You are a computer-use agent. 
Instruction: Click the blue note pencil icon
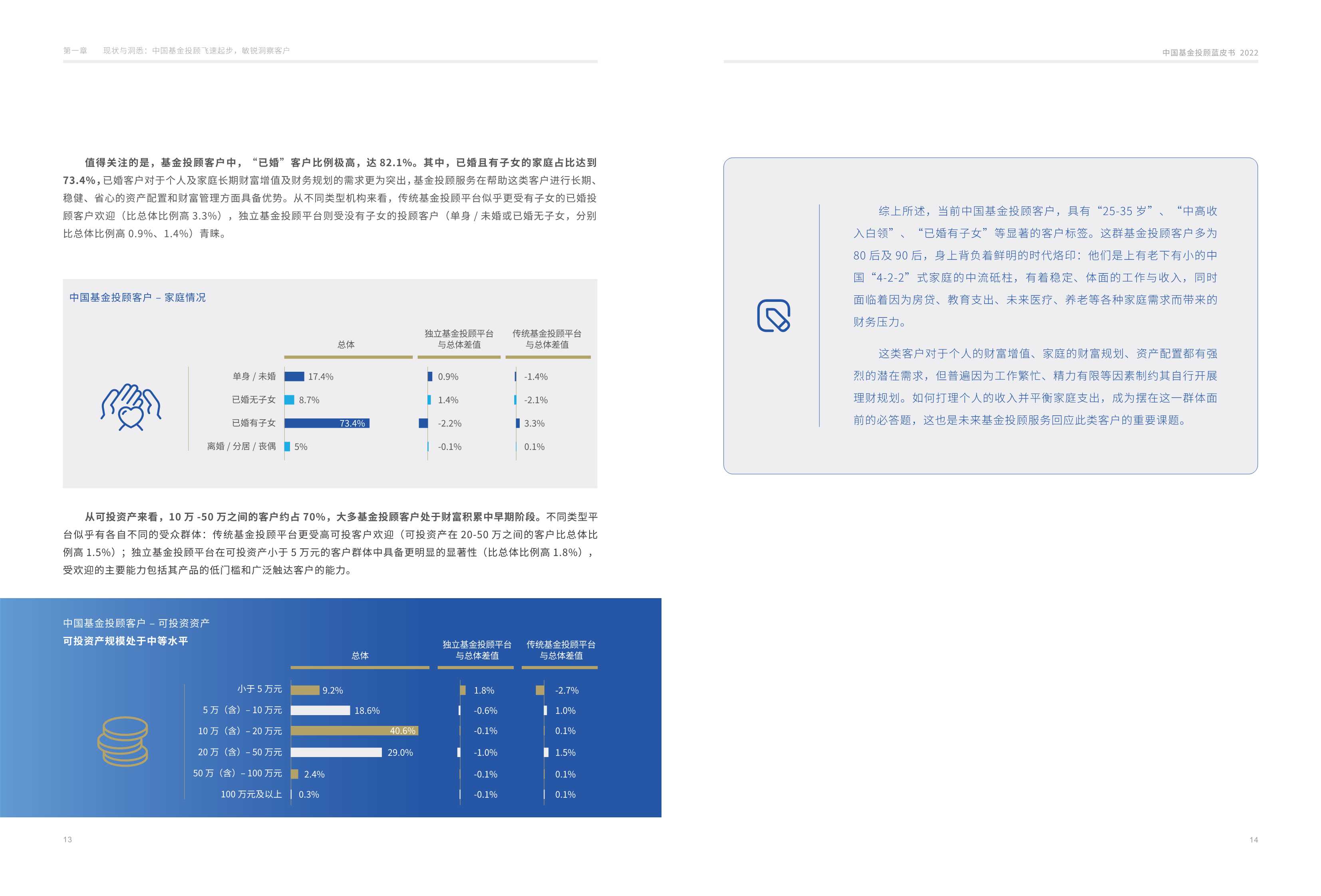(774, 316)
